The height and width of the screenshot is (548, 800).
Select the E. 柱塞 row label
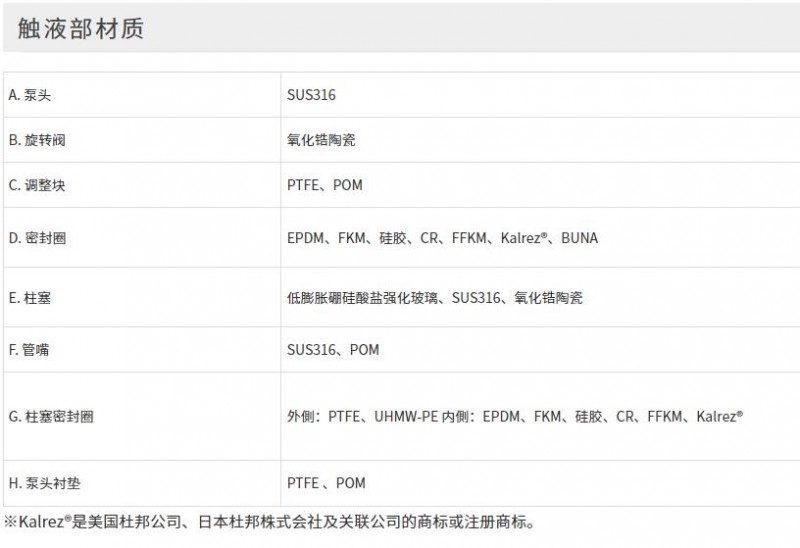30,297
